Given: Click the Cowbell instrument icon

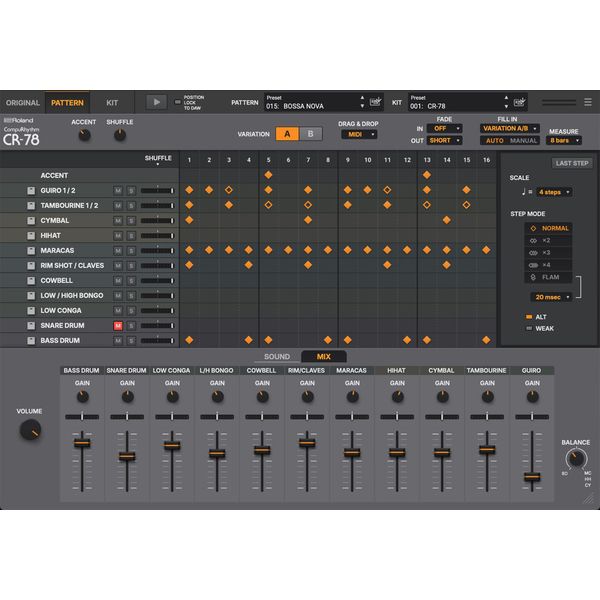Looking at the screenshot, I should click(x=31, y=280).
